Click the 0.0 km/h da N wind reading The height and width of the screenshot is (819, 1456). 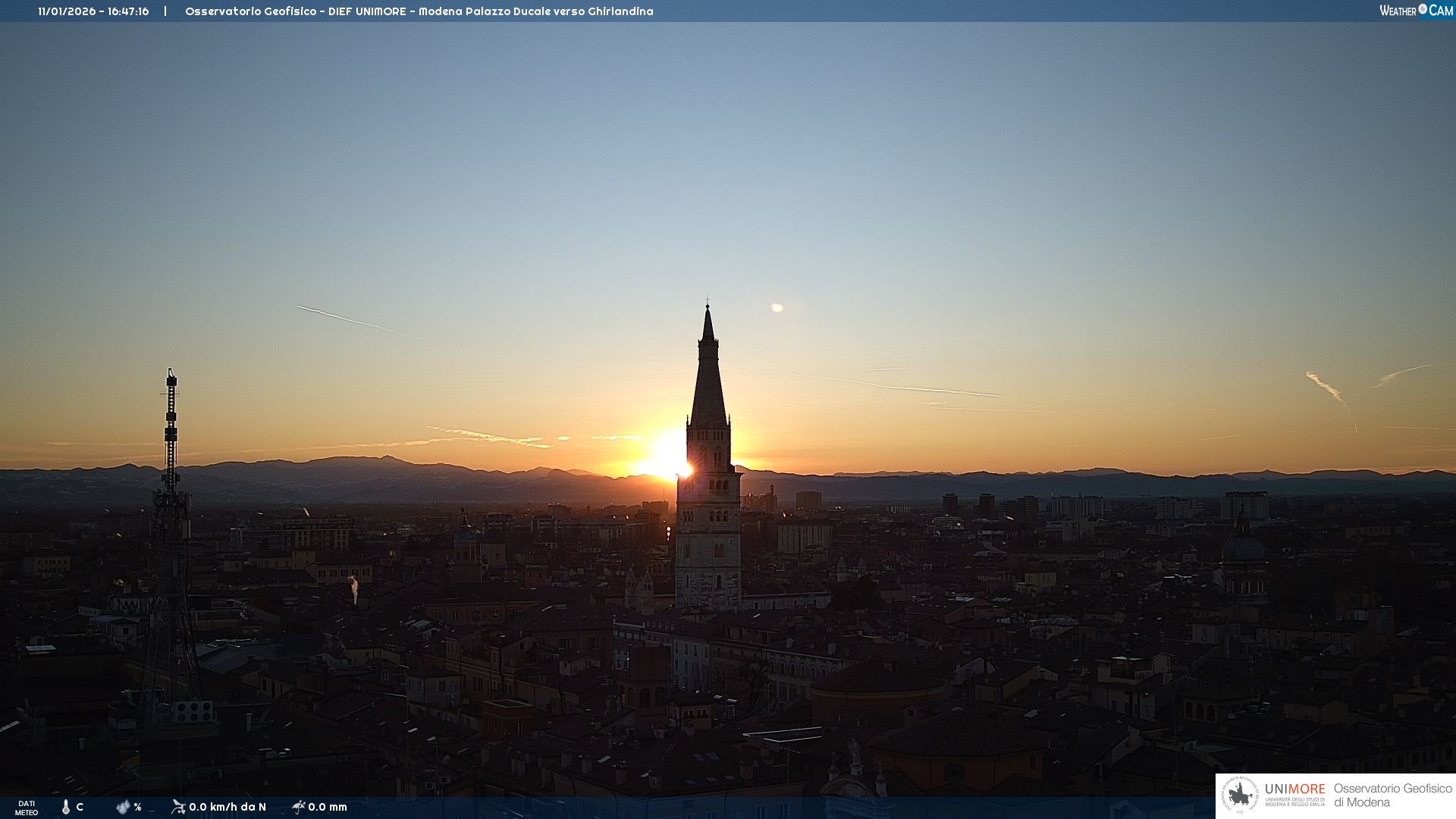(227, 807)
